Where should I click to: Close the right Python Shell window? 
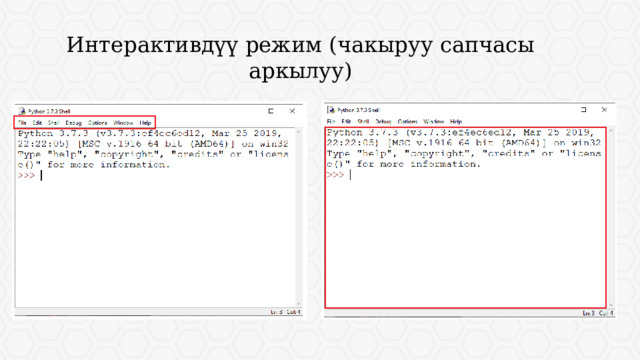604,110
